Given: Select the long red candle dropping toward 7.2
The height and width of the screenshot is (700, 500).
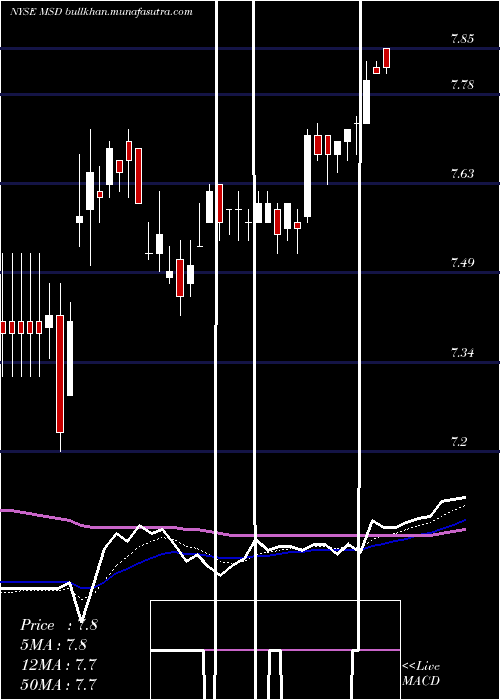Looking at the screenshot, I should (60, 373).
